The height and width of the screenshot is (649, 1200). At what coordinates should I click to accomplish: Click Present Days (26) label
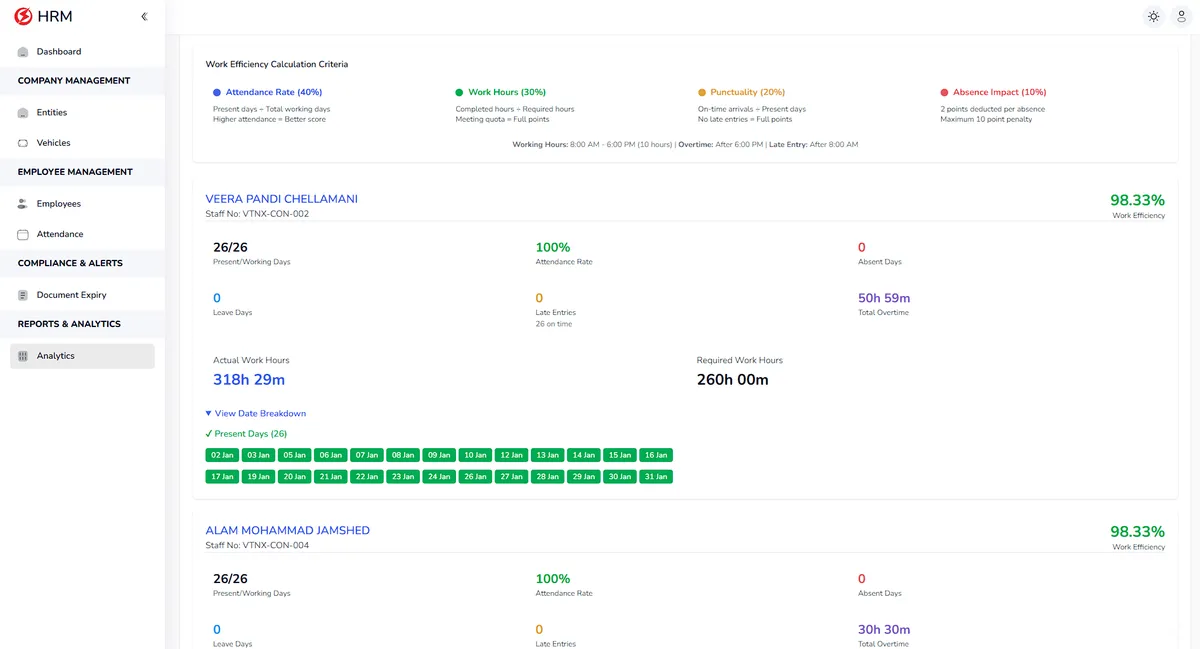pyautogui.click(x=246, y=434)
